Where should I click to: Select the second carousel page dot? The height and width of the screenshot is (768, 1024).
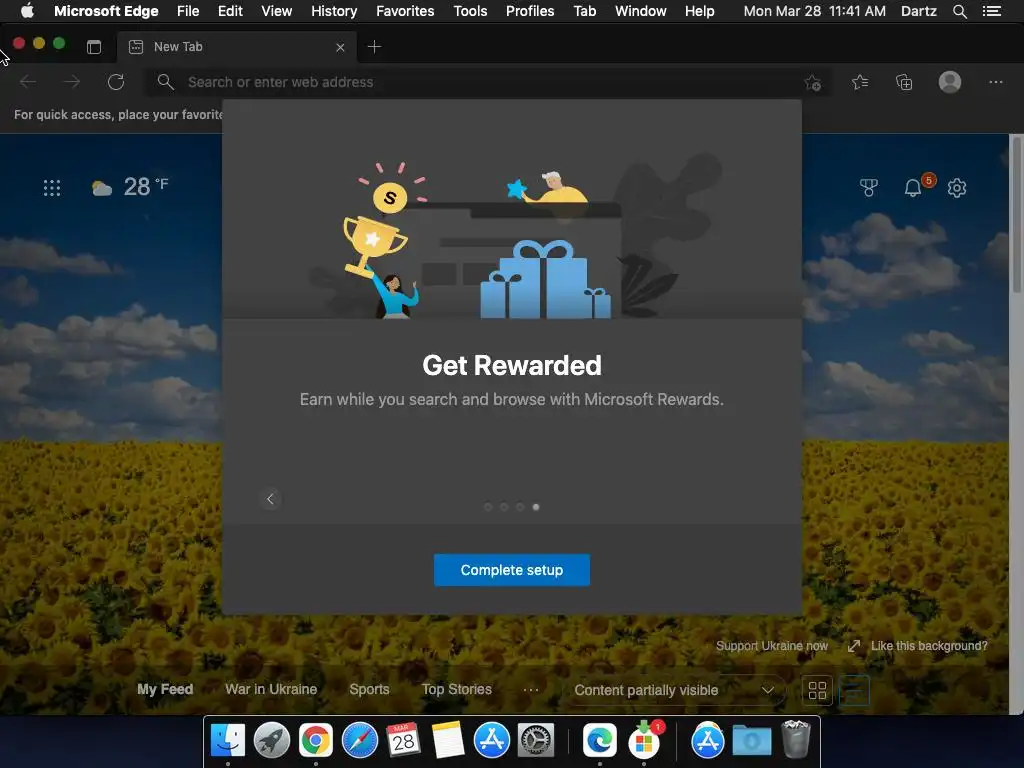pyautogui.click(x=504, y=507)
